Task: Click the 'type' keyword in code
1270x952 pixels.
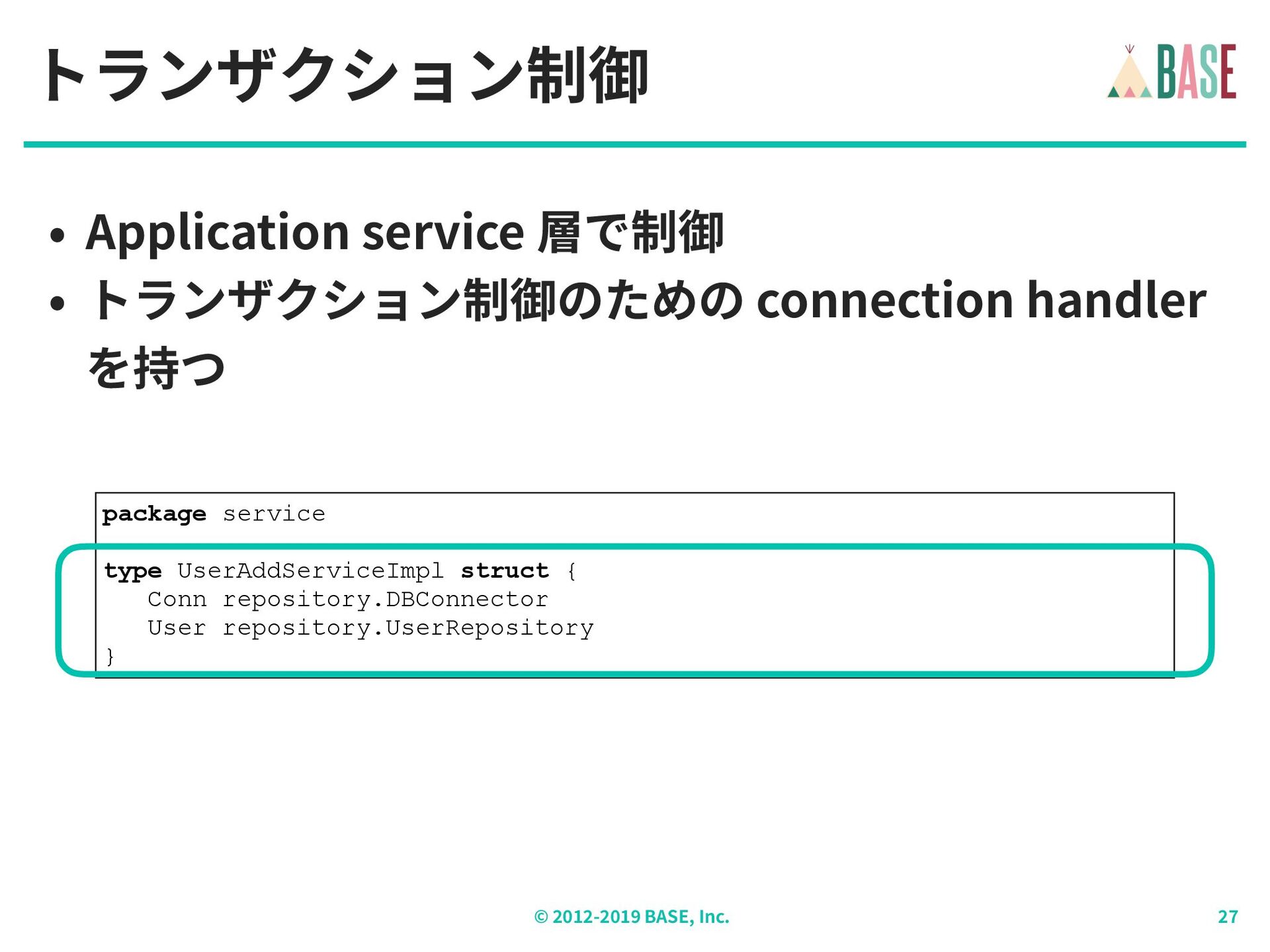Action: click(x=133, y=571)
